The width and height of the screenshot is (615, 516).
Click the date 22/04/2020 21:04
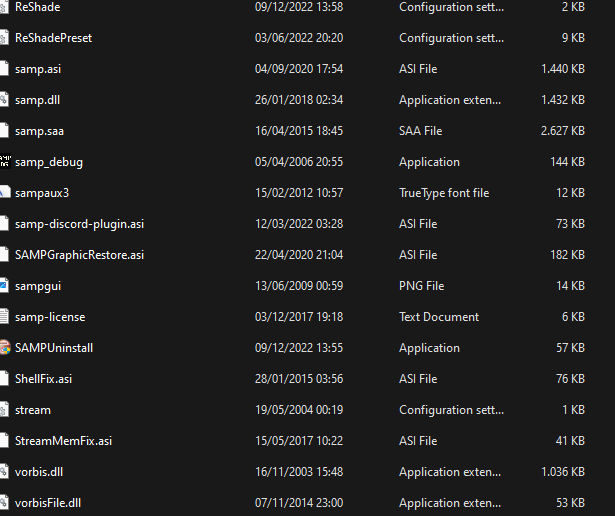(x=299, y=254)
